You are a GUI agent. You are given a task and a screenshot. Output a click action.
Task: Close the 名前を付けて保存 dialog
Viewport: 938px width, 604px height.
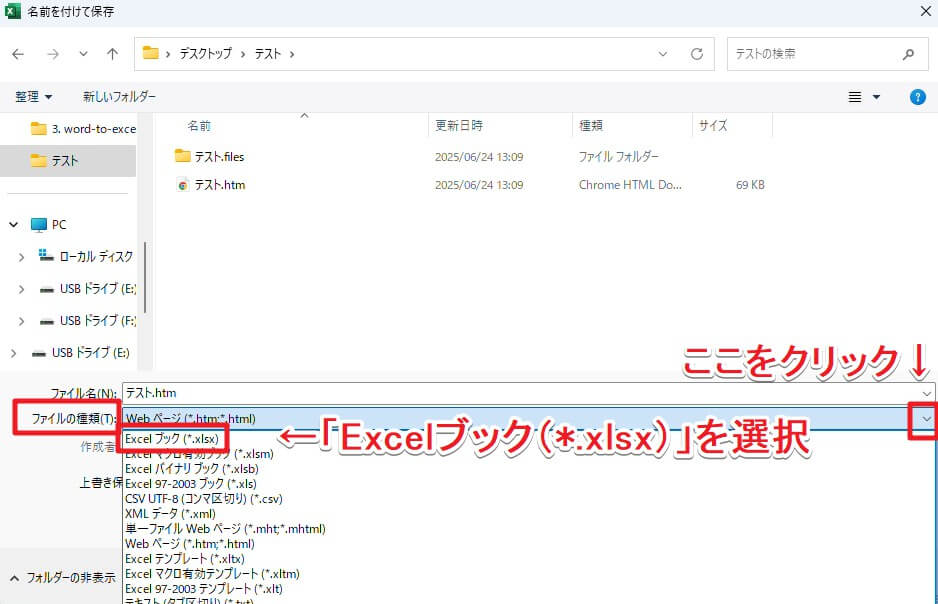925,11
